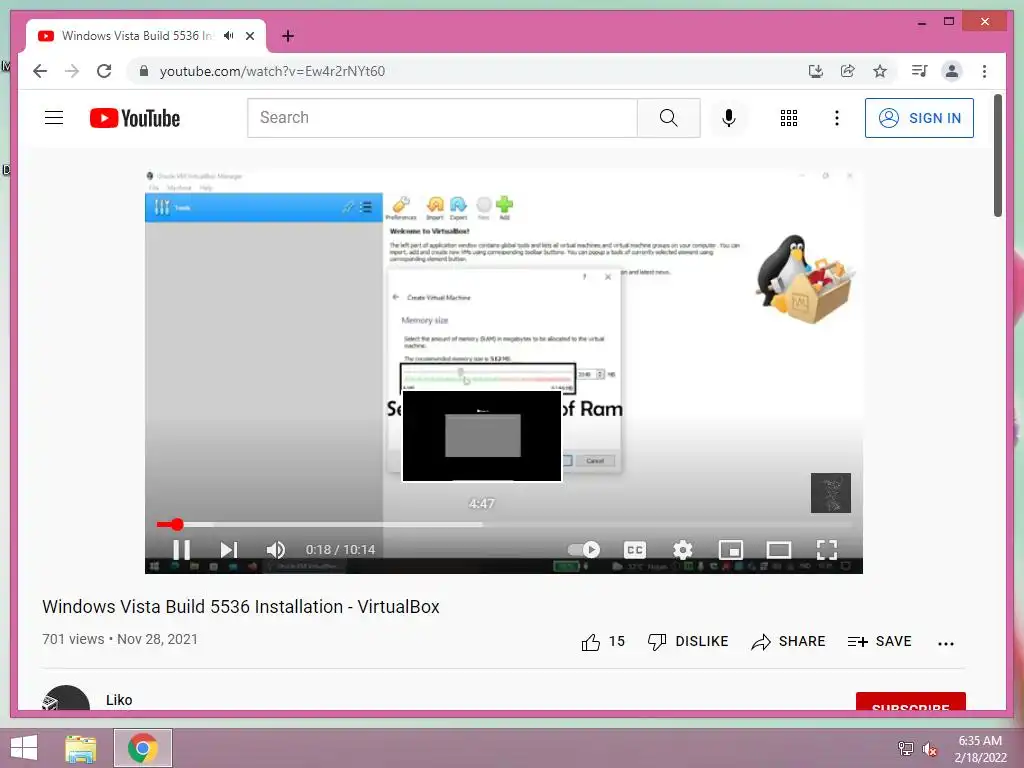Go forward in browser history
The height and width of the screenshot is (768, 1024).
(x=72, y=71)
